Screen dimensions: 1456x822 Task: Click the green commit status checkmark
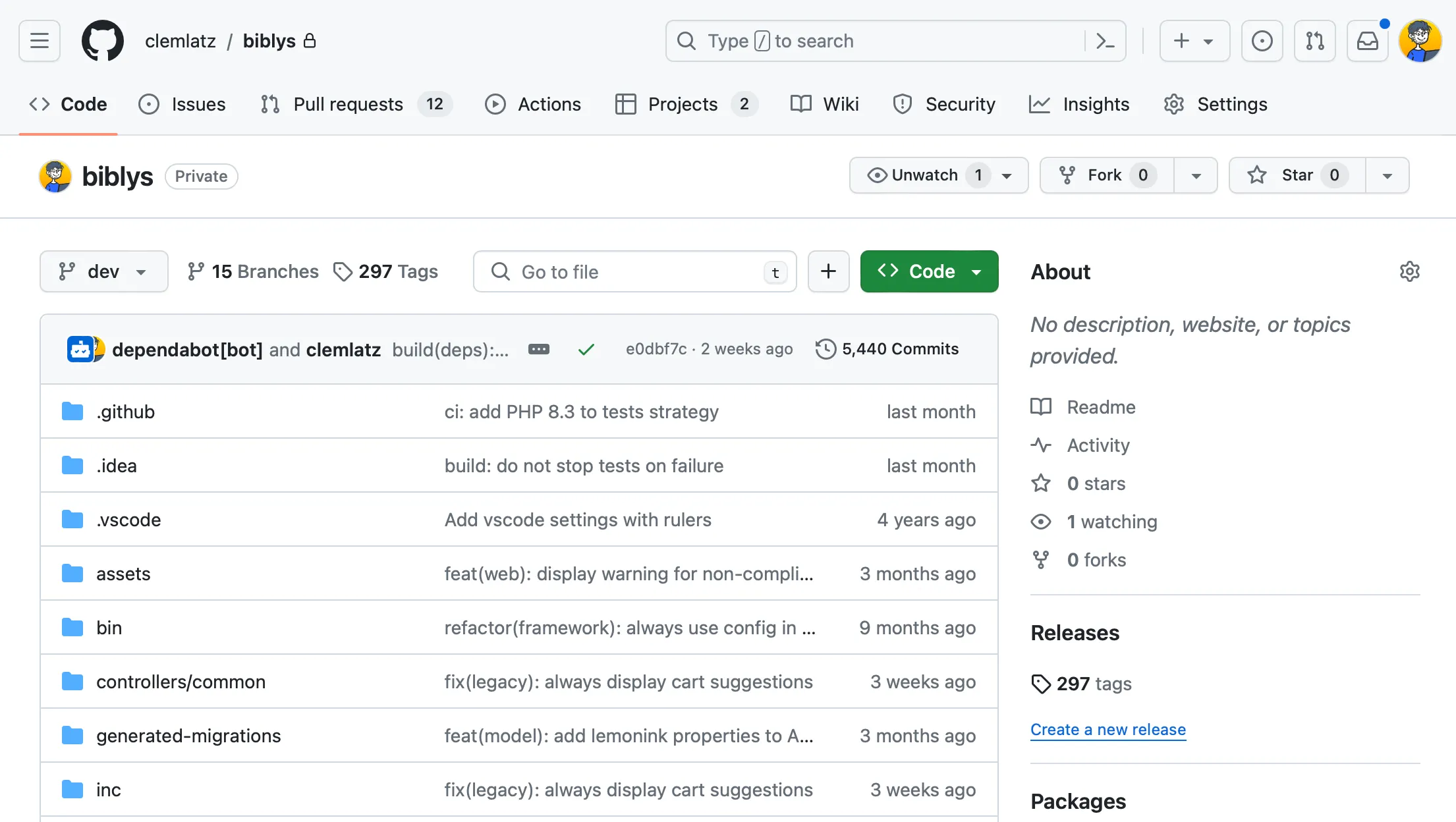pyautogui.click(x=586, y=349)
